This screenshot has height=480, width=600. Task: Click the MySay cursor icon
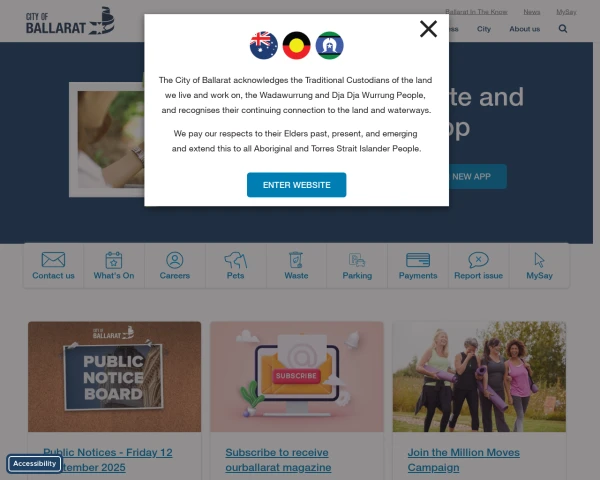pyautogui.click(x=539, y=260)
